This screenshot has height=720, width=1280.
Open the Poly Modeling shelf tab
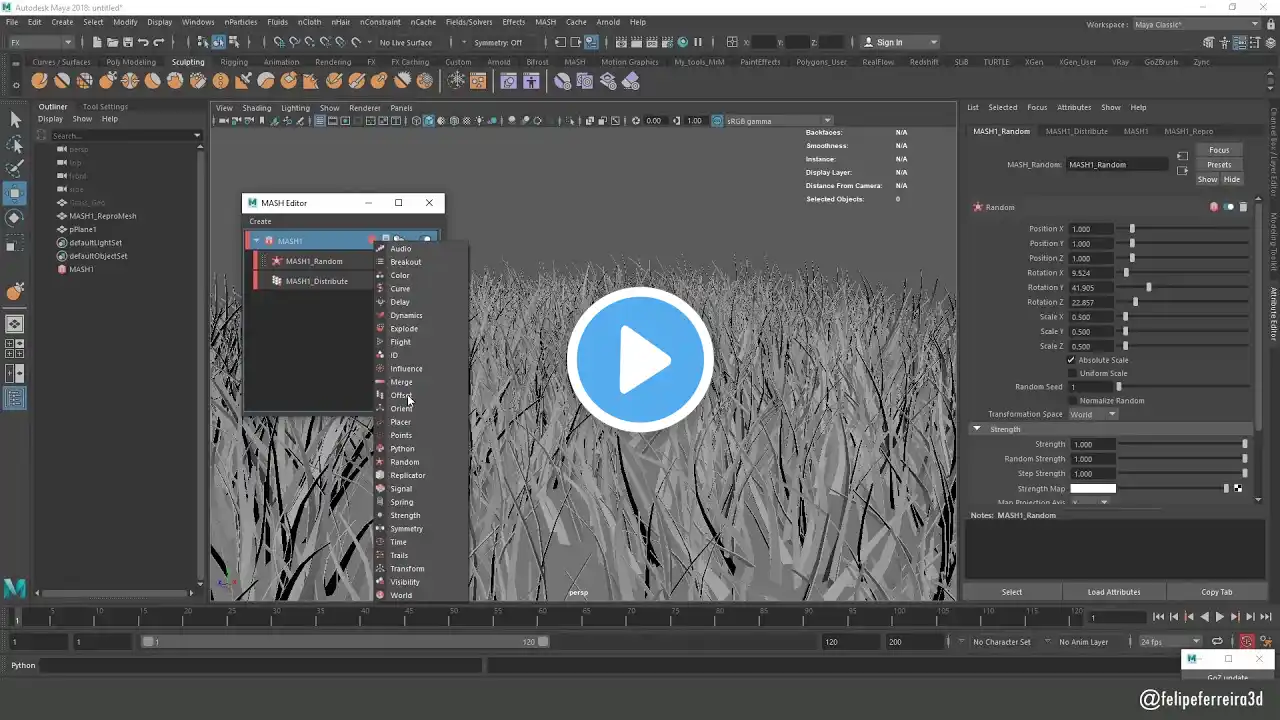131,62
